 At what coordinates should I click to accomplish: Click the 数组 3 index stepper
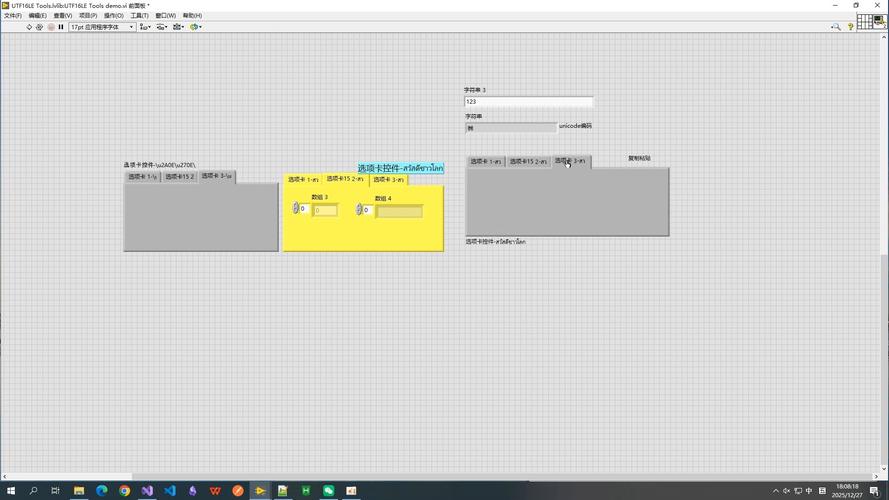click(x=296, y=209)
